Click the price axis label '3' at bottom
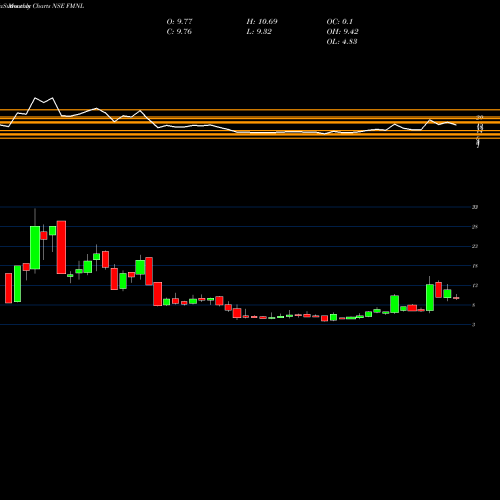Screen dimensions: 500x500 [474, 325]
